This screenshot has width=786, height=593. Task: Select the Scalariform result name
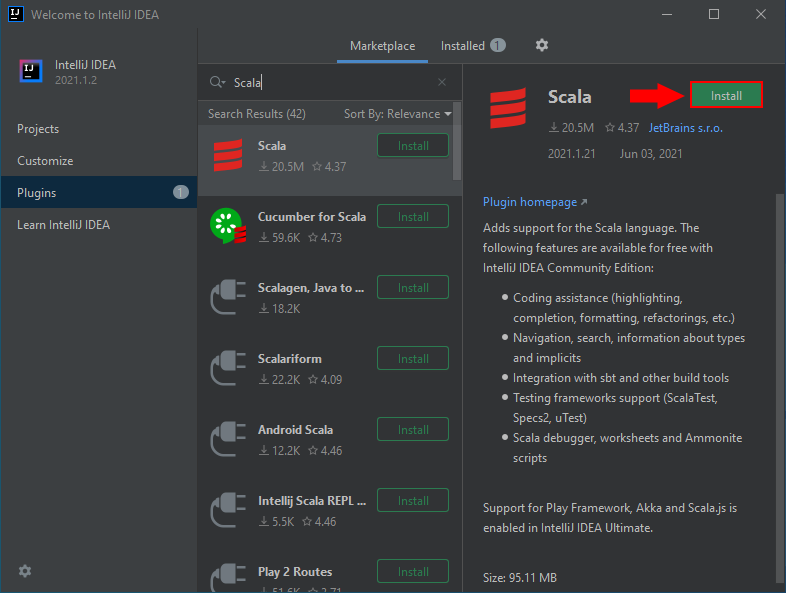[x=289, y=359]
